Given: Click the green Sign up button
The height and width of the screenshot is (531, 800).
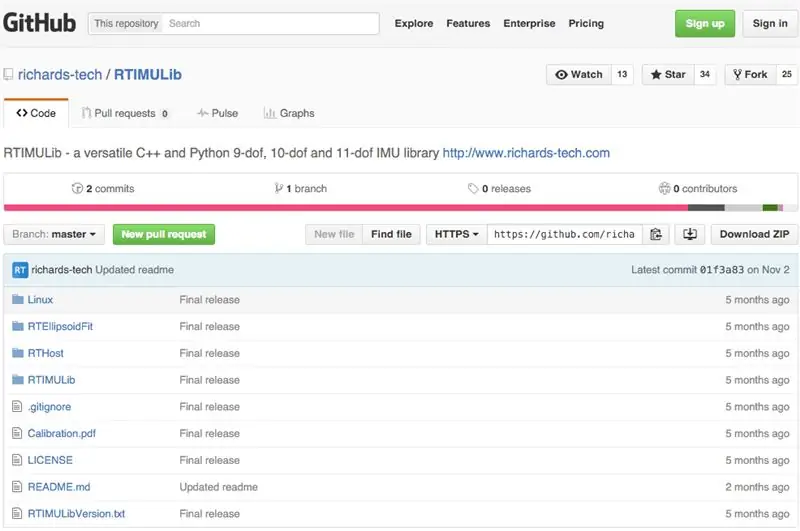Looking at the screenshot, I should tap(705, 23).
